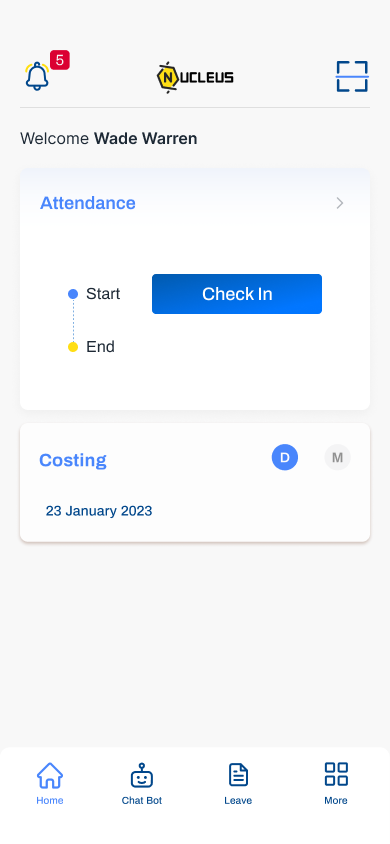390x844 pixels.
Task: Tap the yellow End timeline dot
Action: pyautogui.click(x=73, y=347)
